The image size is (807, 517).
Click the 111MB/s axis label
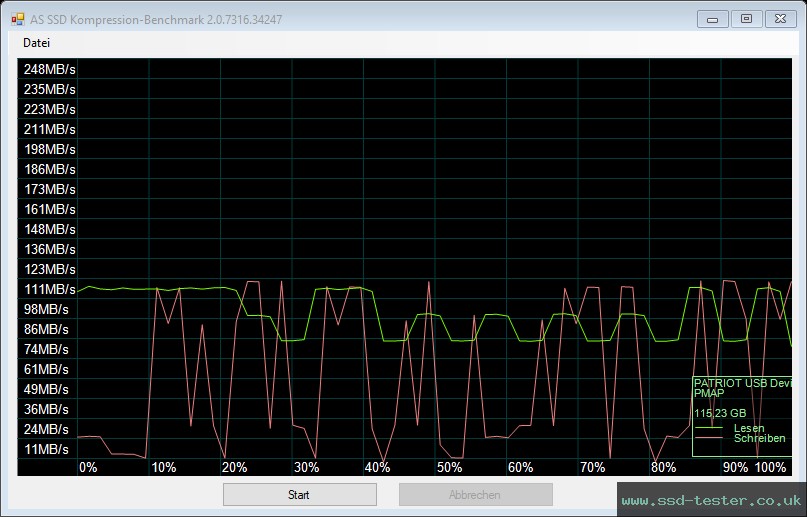pyautogui.click(x=49, y=290)
